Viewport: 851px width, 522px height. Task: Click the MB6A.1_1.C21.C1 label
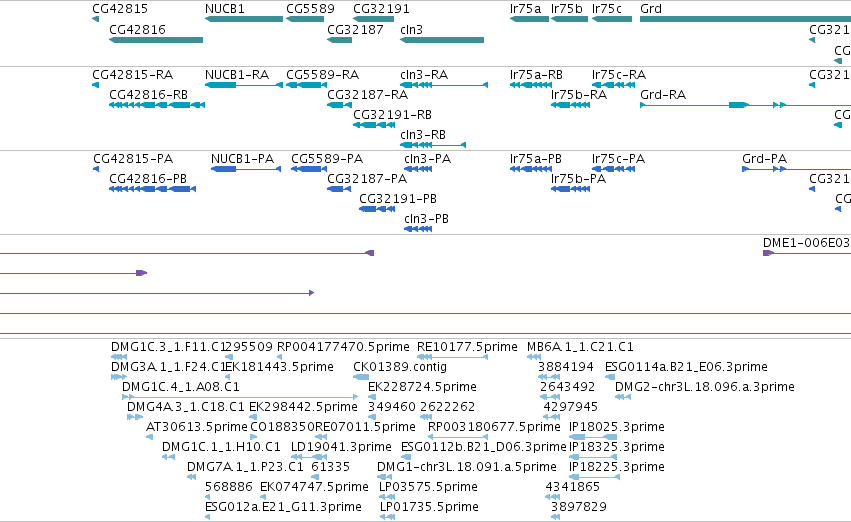580,347
